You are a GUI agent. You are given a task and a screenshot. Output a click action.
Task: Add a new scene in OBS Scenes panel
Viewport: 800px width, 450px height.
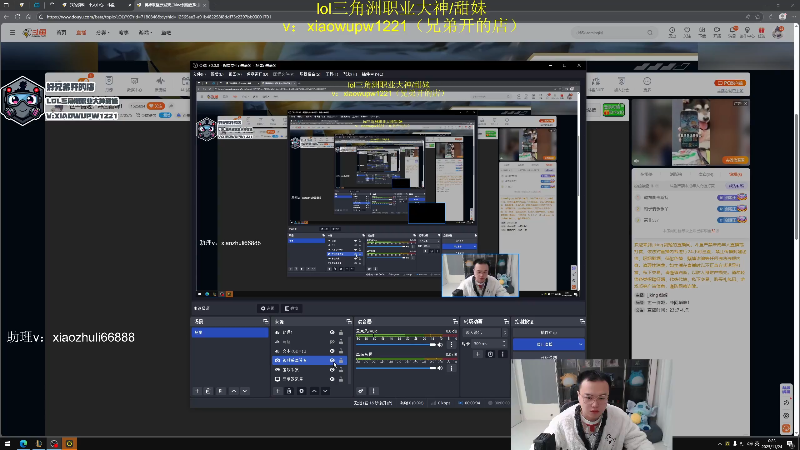click(197, 391)
